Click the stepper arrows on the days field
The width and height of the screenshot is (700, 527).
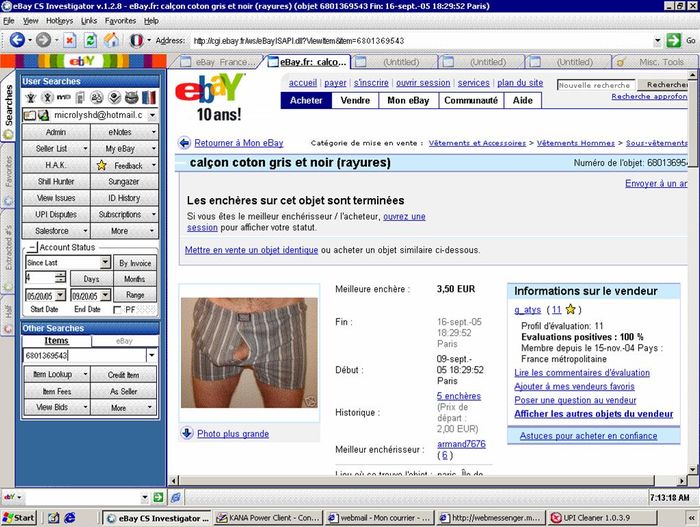click(x=60, y=278)
